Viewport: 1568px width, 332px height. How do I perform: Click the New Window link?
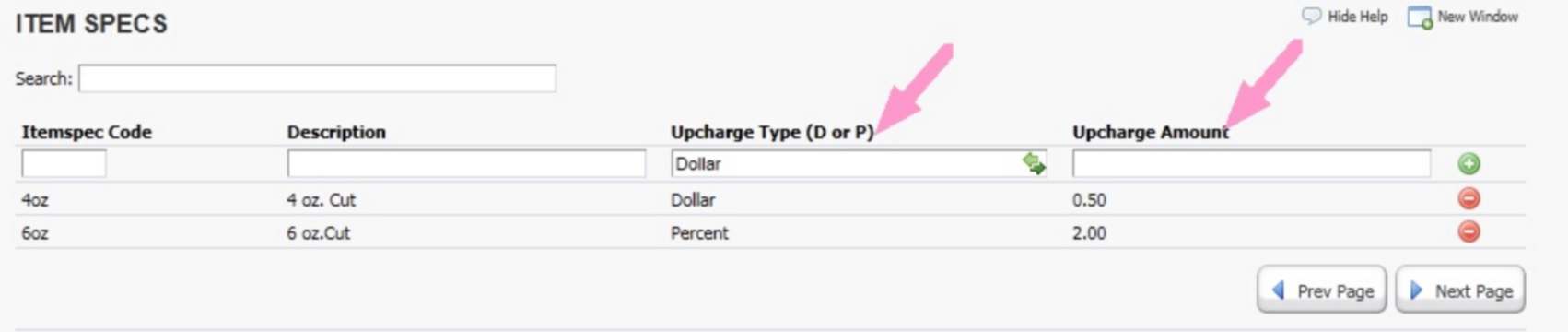pos(1478,17)
